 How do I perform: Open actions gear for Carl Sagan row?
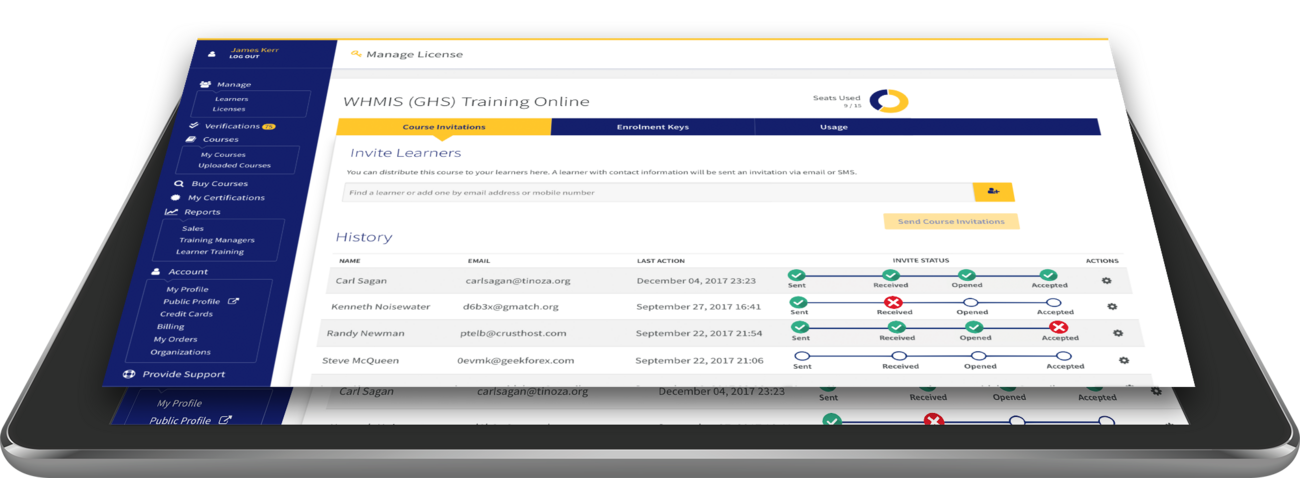[1106, 281]
